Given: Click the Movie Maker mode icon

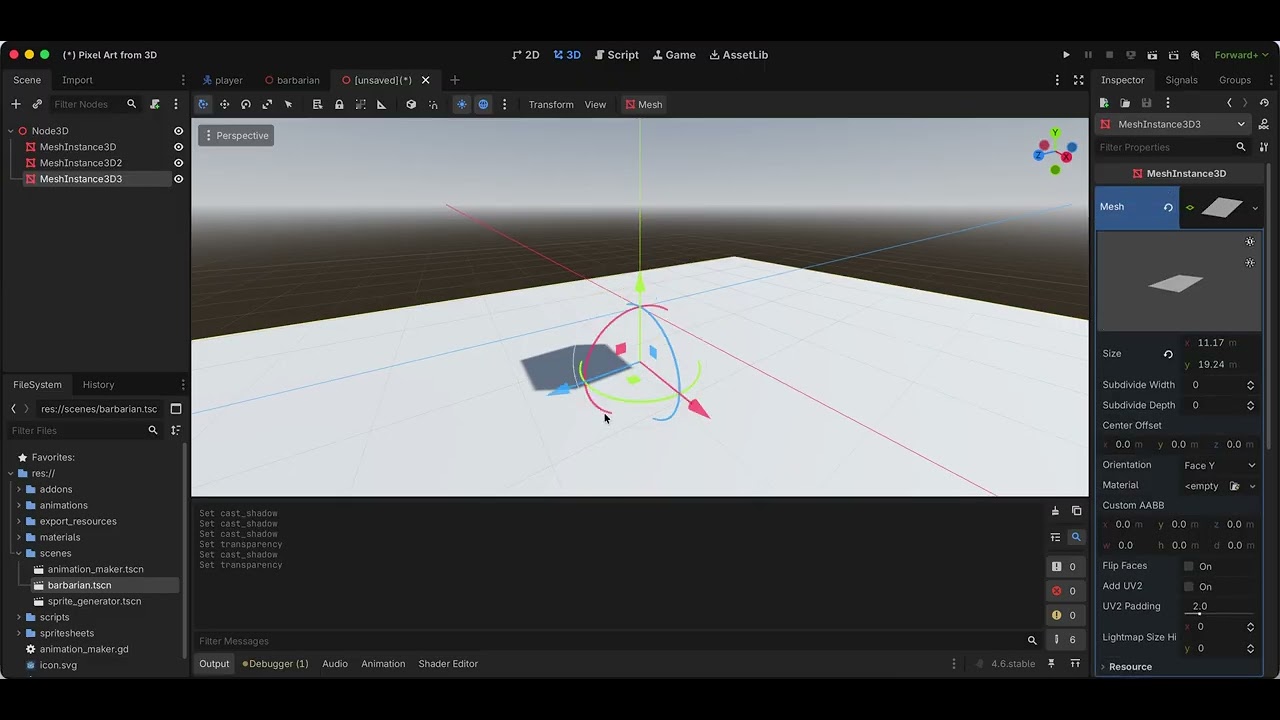Looking at the screenshot, I should (x=1195, y=55).
